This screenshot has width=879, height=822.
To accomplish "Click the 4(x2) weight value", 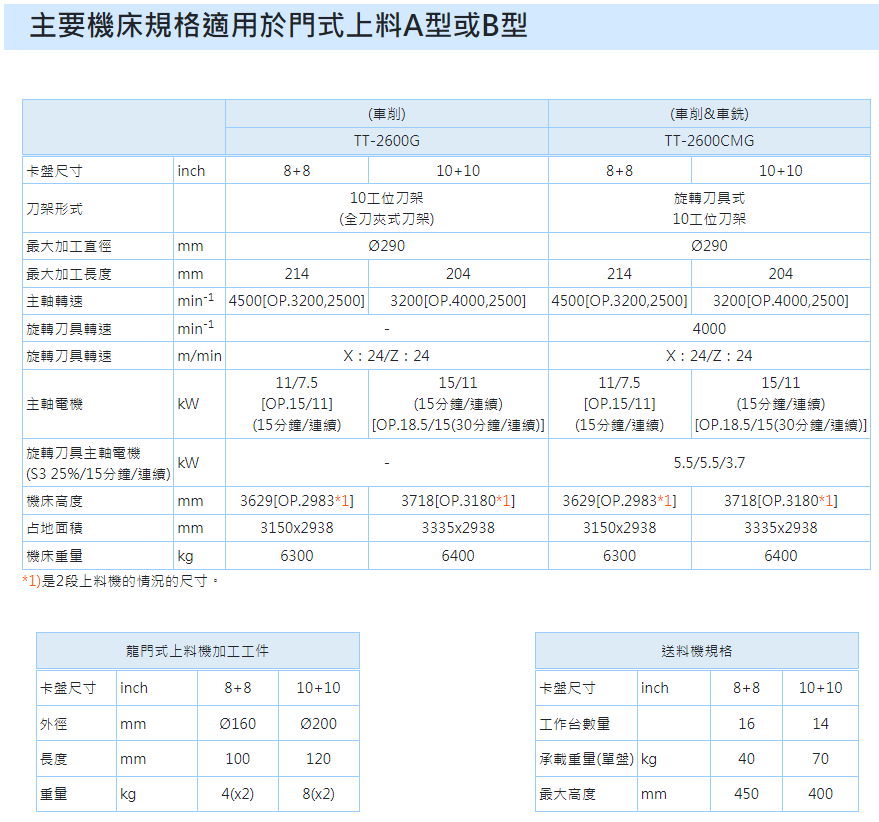I will click(238, 794).
